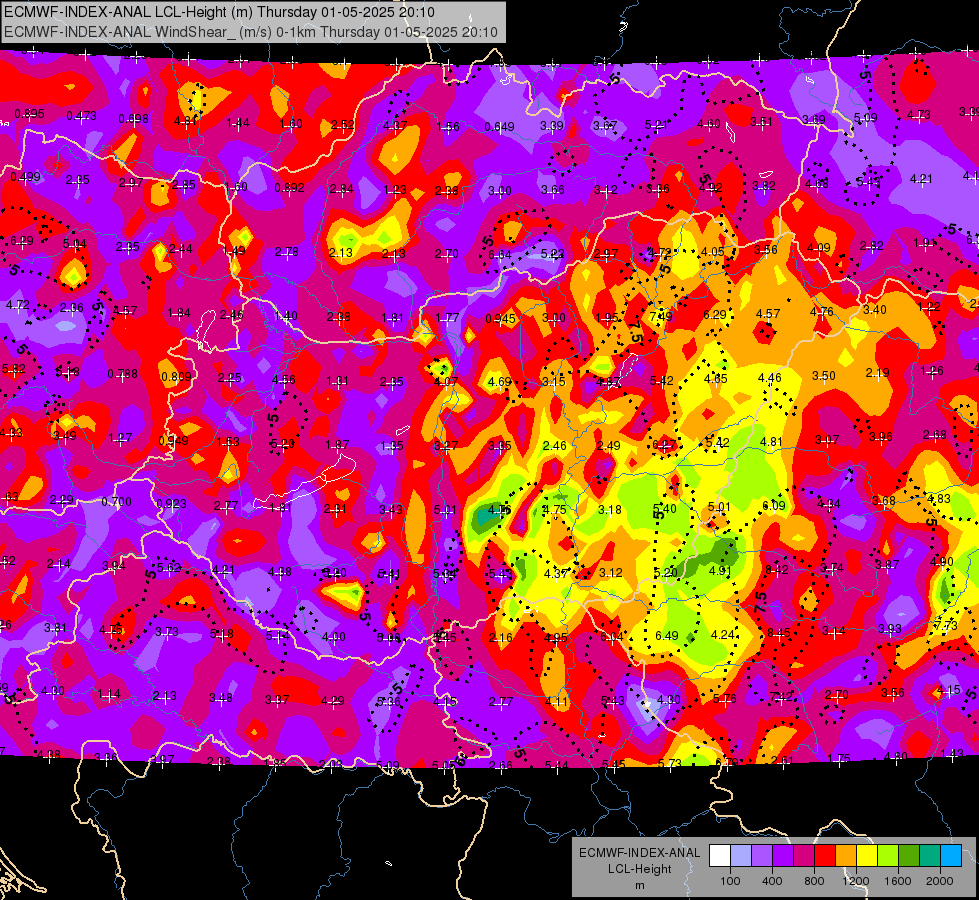Click the wind shear value 0.788
This screenshot has width=979, height=900.
point(122,374)
